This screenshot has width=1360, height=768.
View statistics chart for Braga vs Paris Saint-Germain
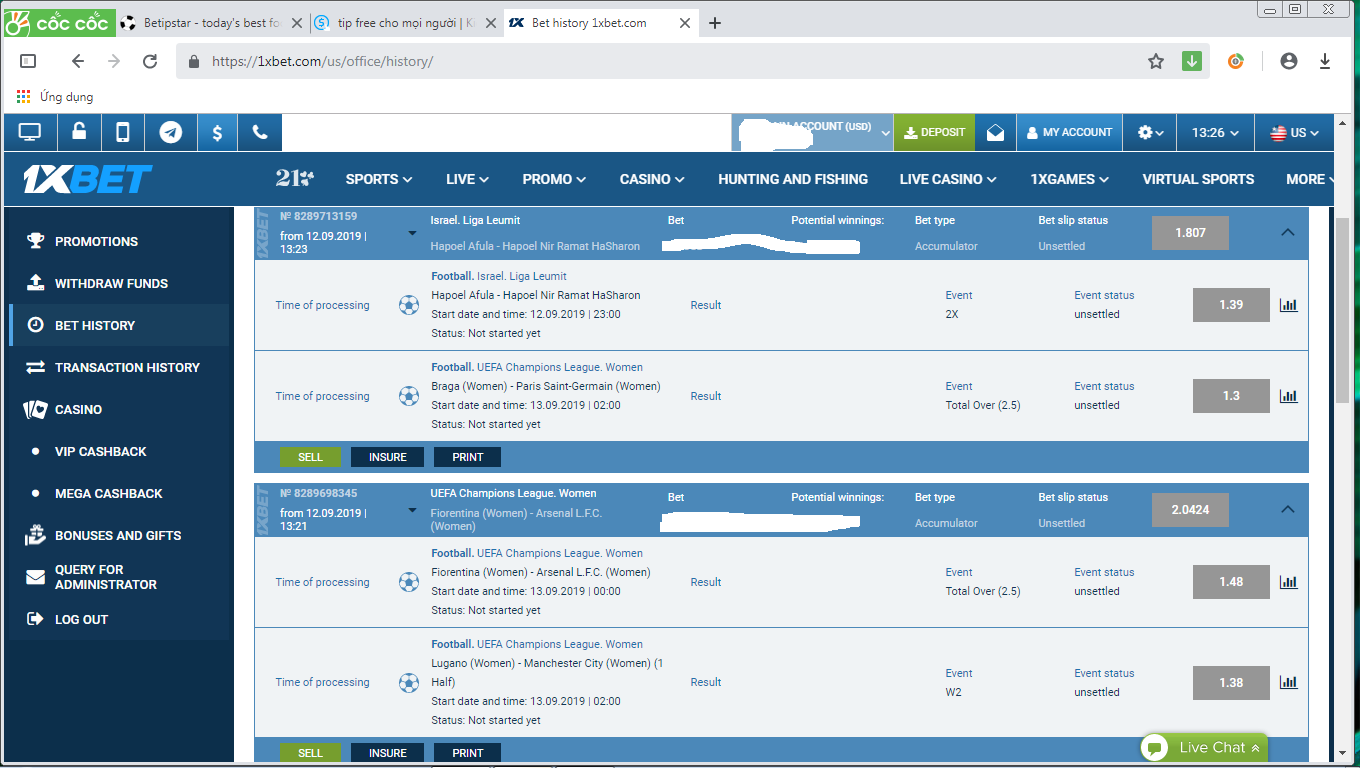pyautogui.click(x=1288, y=396)
